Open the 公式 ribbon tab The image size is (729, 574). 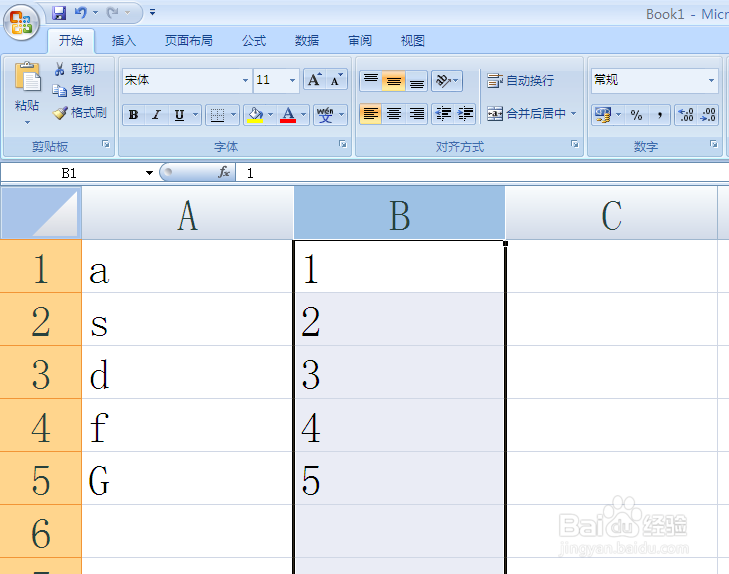pyautogui.click(x=254, y=41)
